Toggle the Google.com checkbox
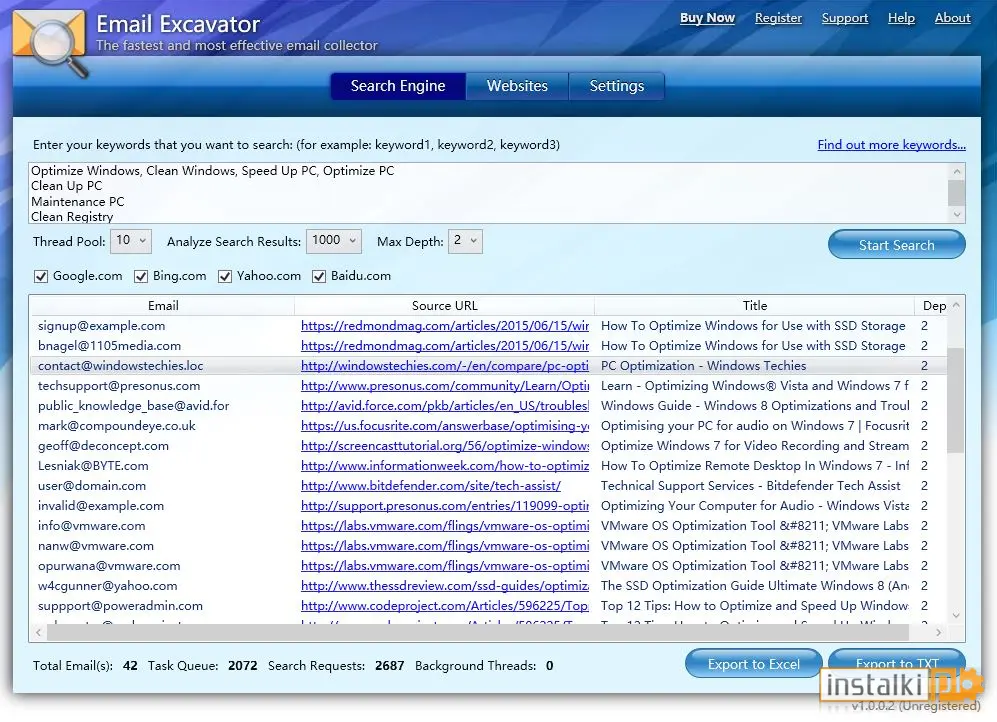 point(41,276)
